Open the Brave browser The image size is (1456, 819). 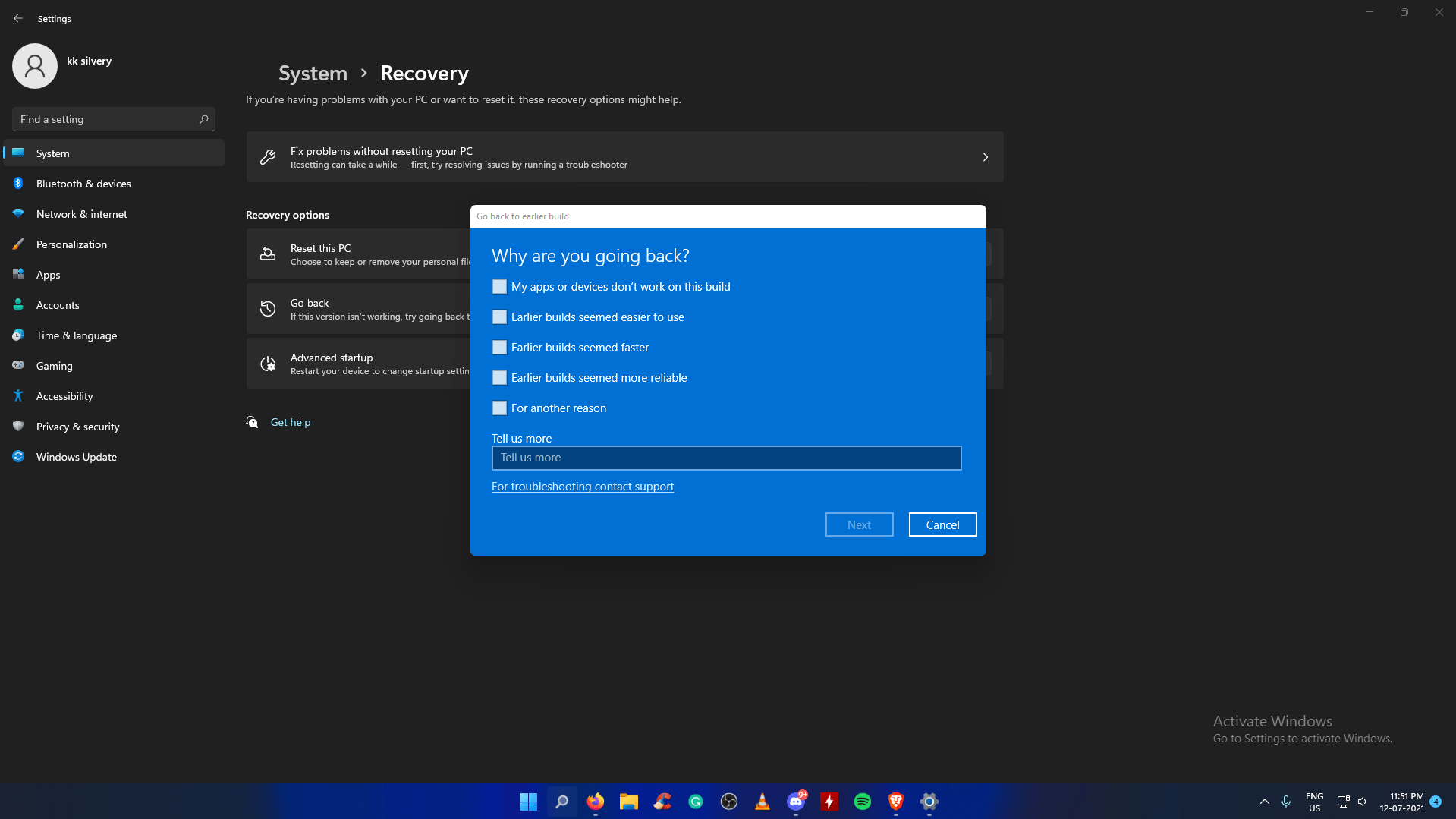896,801
